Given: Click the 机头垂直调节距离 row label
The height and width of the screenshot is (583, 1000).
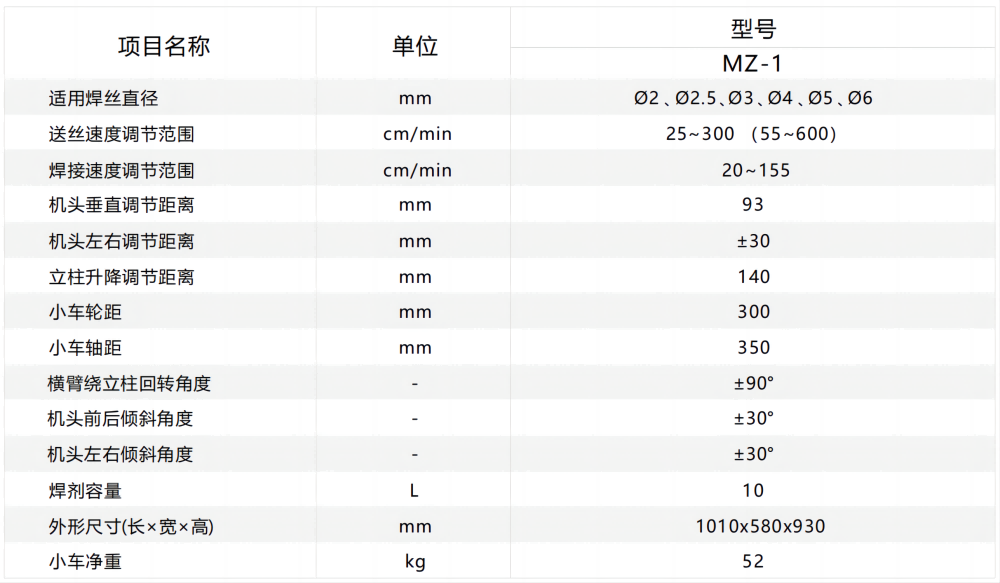Looking at the screenshot, I should [x=121, y=205].
